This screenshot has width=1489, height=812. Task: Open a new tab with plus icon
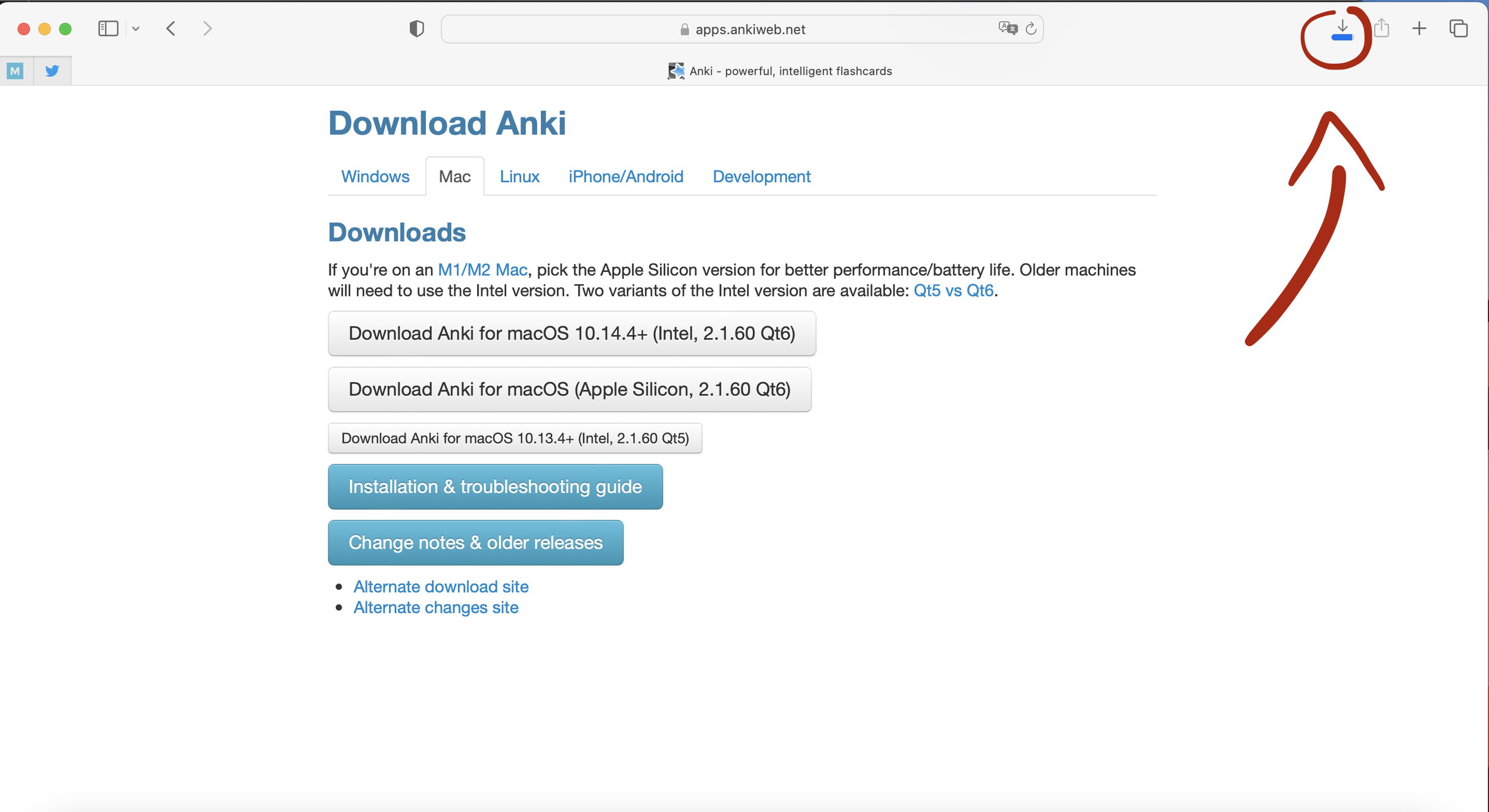point(1419,28)
